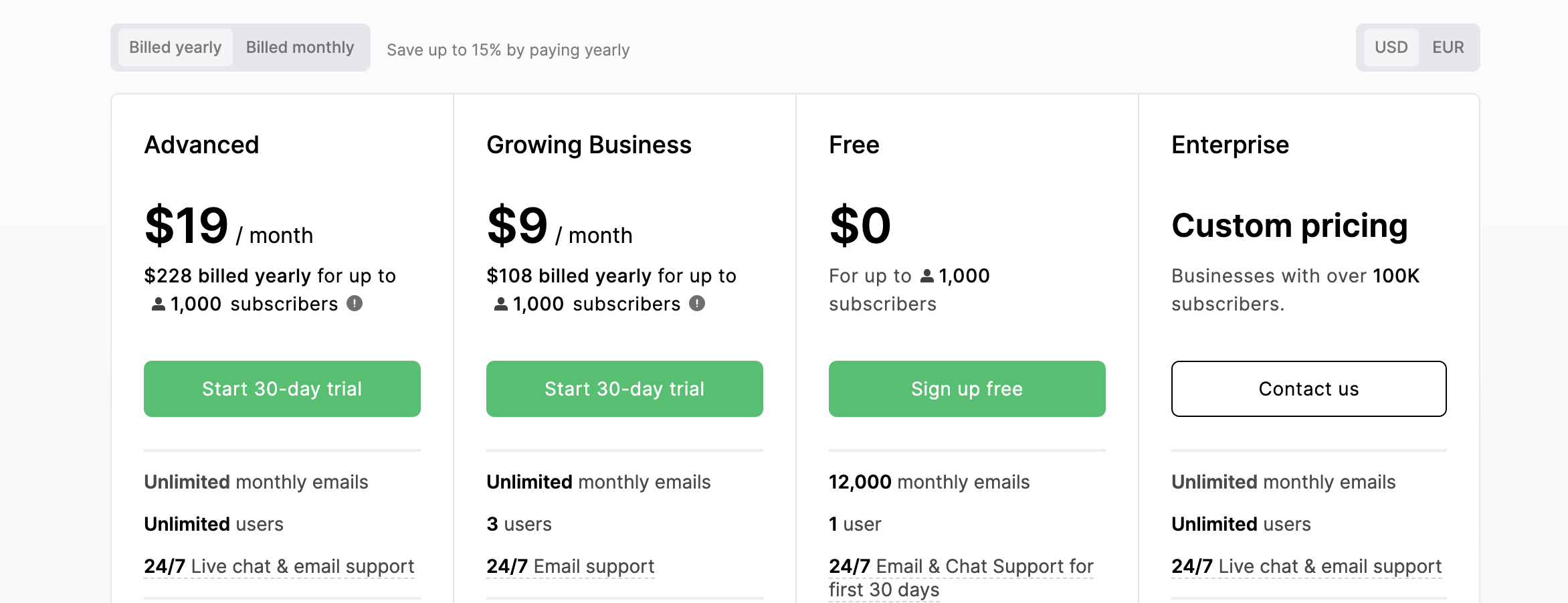Start the Advanced plan 30-day trial
1568x603 pixels.
pos(282,389)
